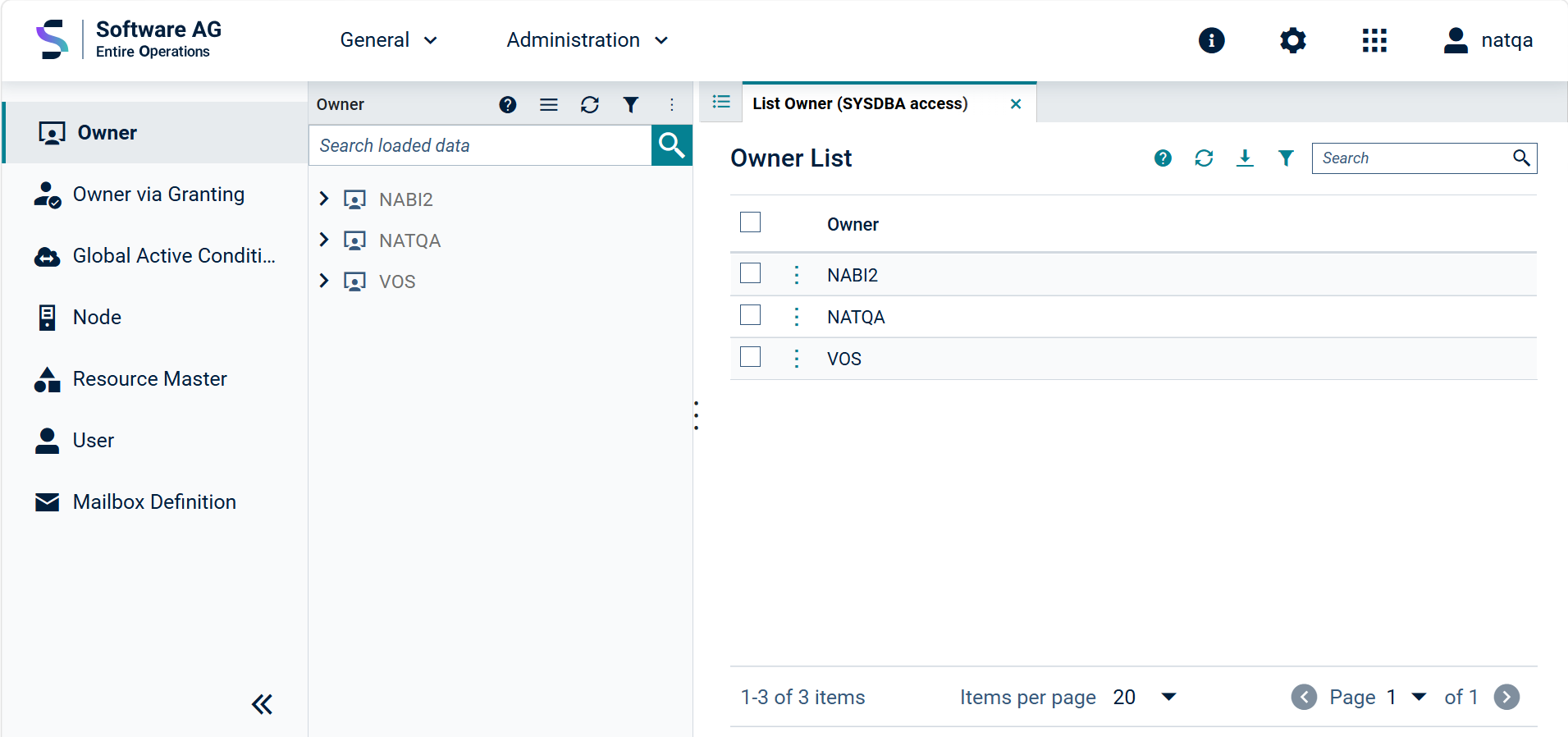Click the Owner column header
This screenshot has width=1568, height=737.
point(853,224)
